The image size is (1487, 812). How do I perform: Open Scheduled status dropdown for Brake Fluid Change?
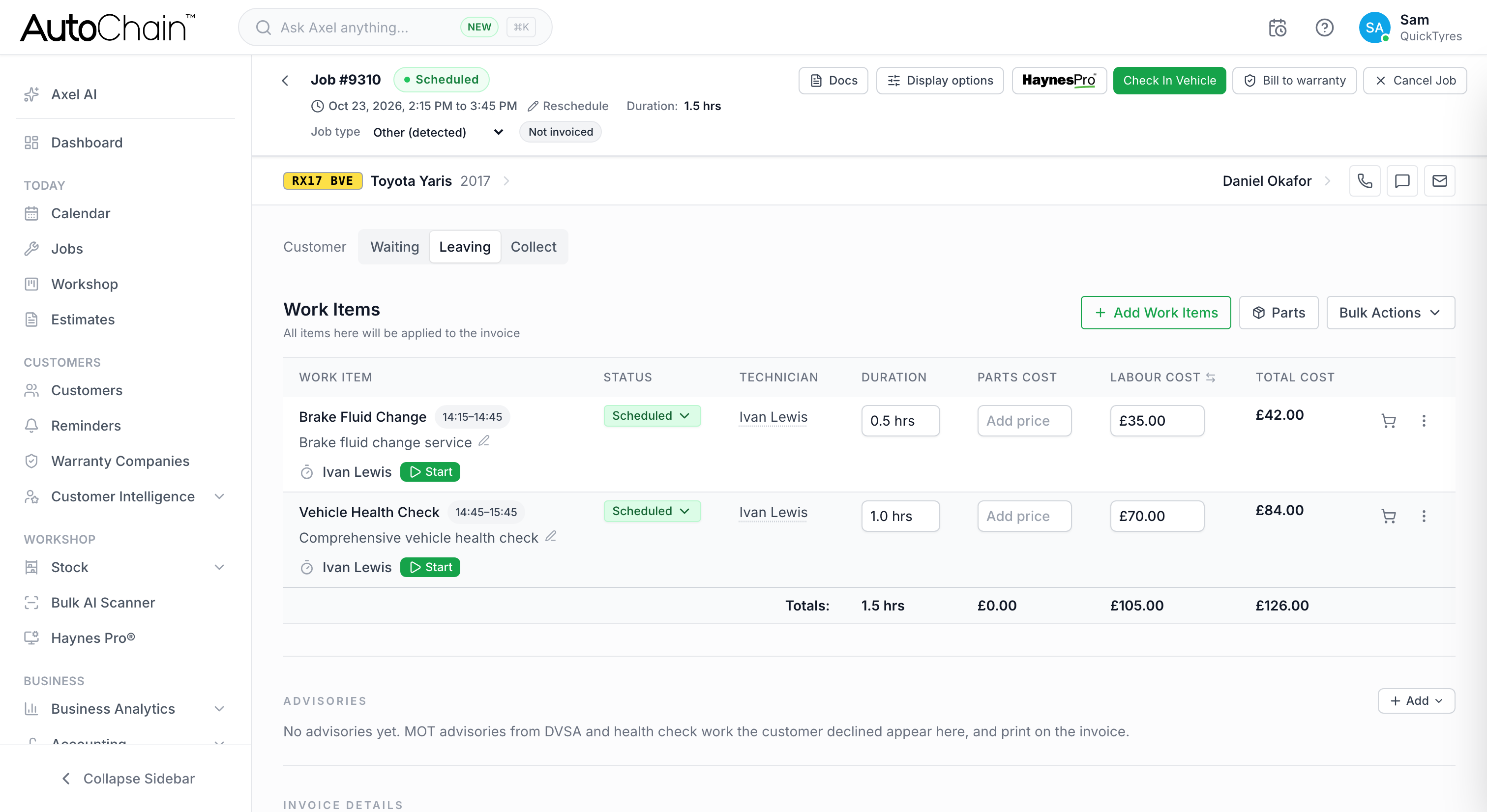pos(652,415)
